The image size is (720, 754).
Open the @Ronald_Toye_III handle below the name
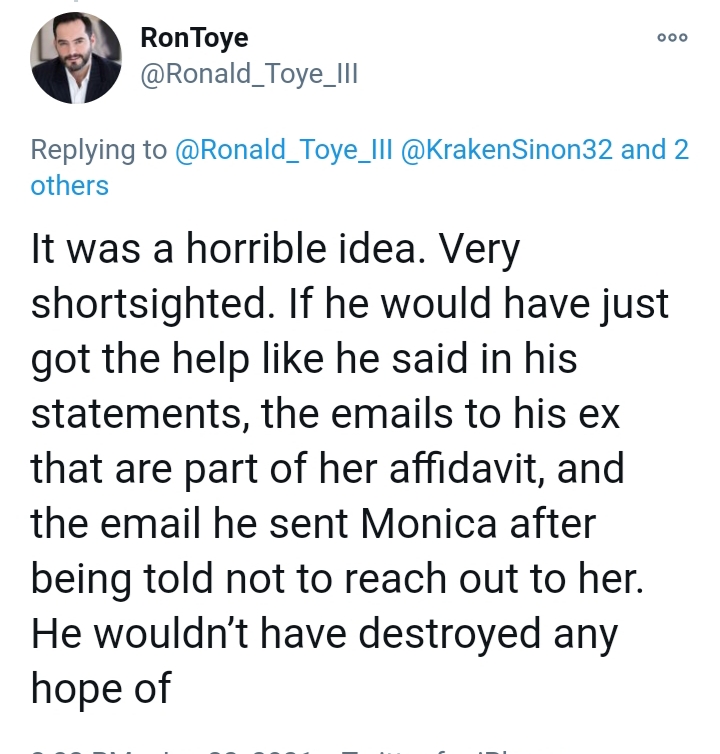[x=249, y=74]
